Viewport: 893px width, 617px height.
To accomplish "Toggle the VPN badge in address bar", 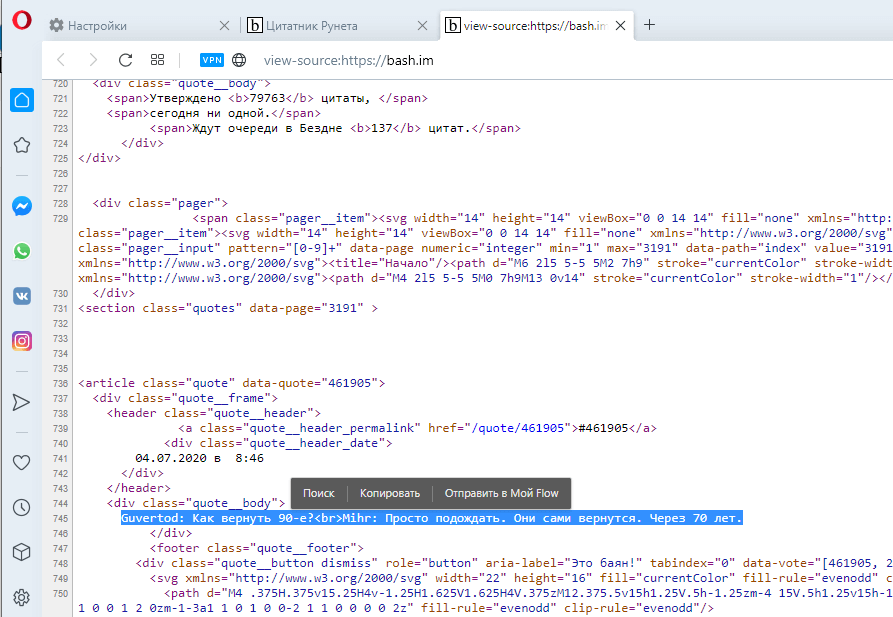I will click(x=212, y=60).
